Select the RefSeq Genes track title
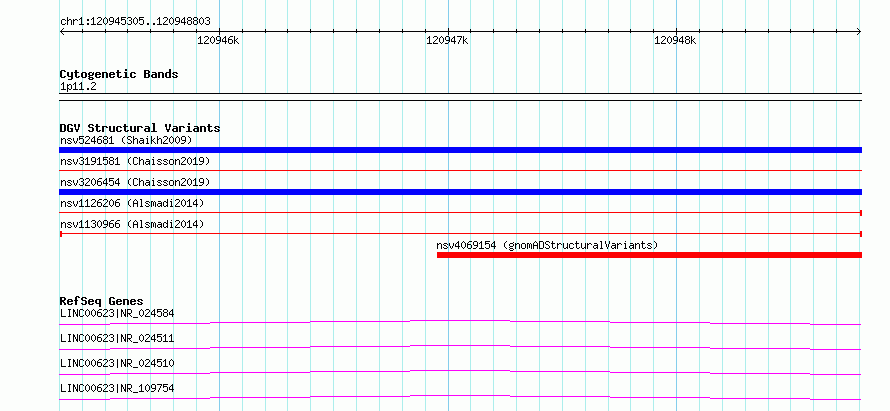This screenshot has height=411, width=890. 102,301
